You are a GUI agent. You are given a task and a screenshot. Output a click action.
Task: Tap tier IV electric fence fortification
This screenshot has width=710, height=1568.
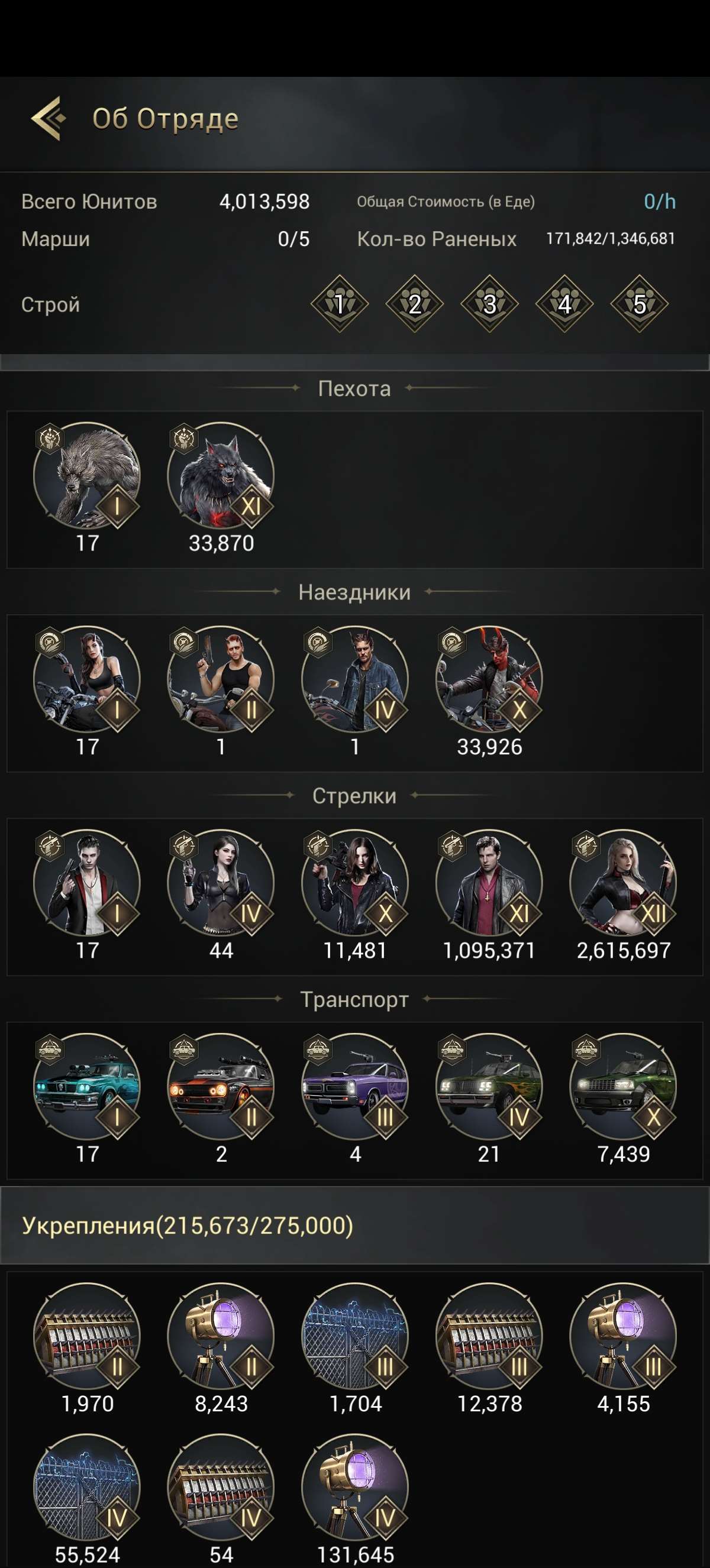pos(87,1488)
